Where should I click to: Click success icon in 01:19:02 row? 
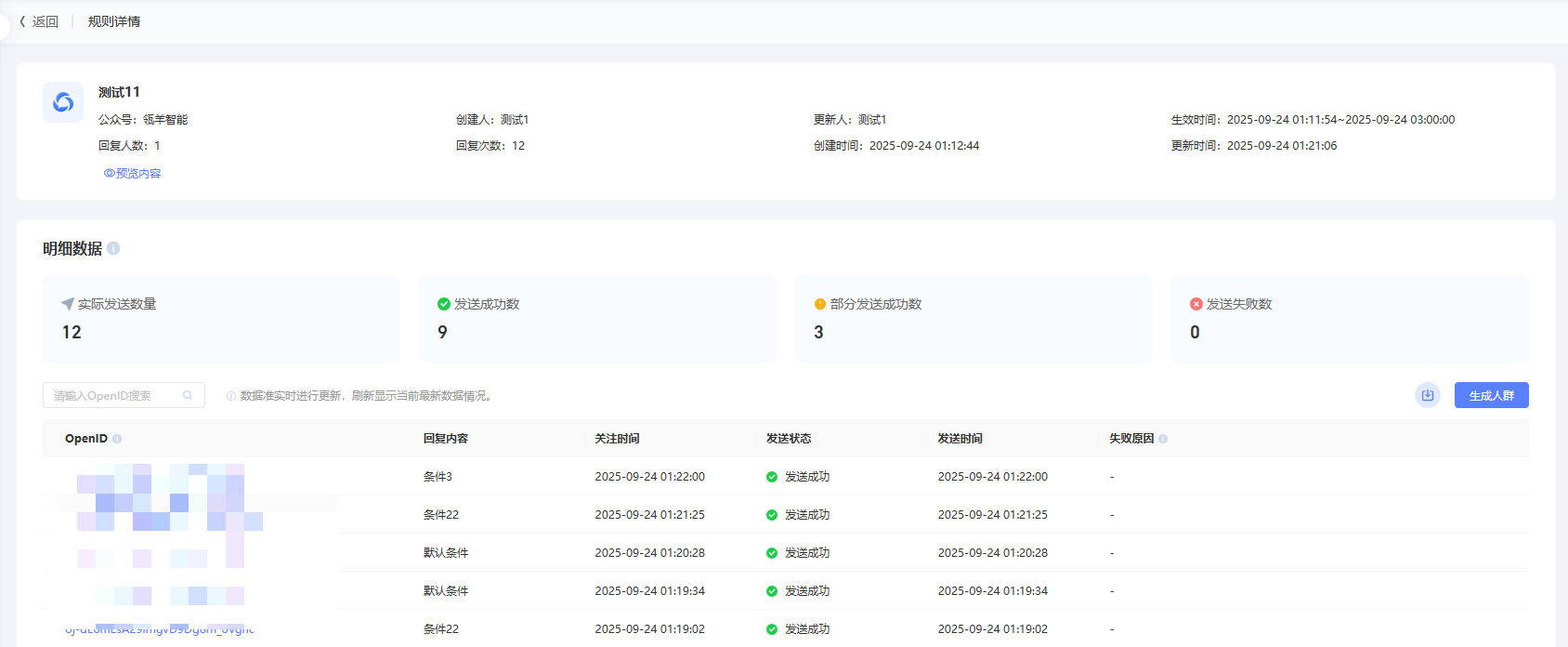tap(772, 629)
